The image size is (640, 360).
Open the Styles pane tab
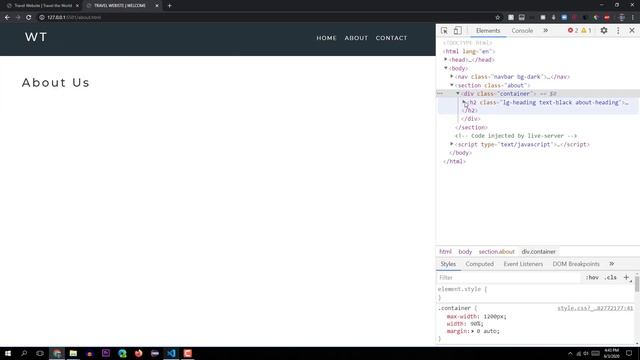[x=448, y=264]
